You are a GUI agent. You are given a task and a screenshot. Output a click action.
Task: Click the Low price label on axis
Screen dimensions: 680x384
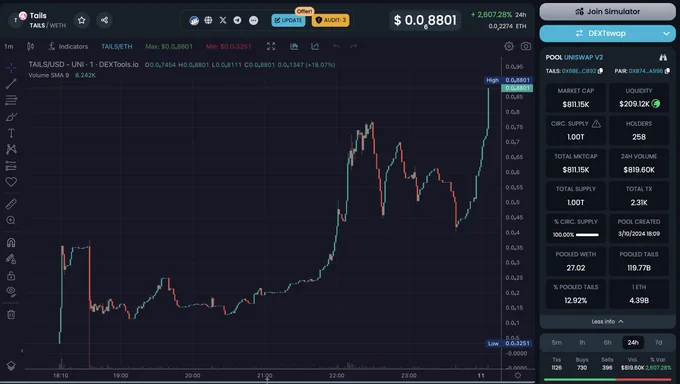point(508,343)
